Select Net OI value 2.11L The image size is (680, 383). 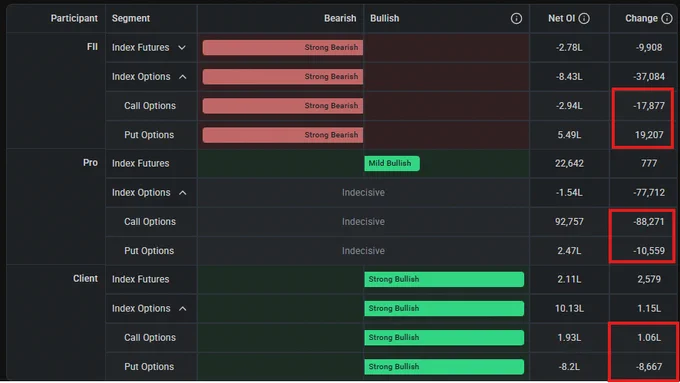[569, 279]
